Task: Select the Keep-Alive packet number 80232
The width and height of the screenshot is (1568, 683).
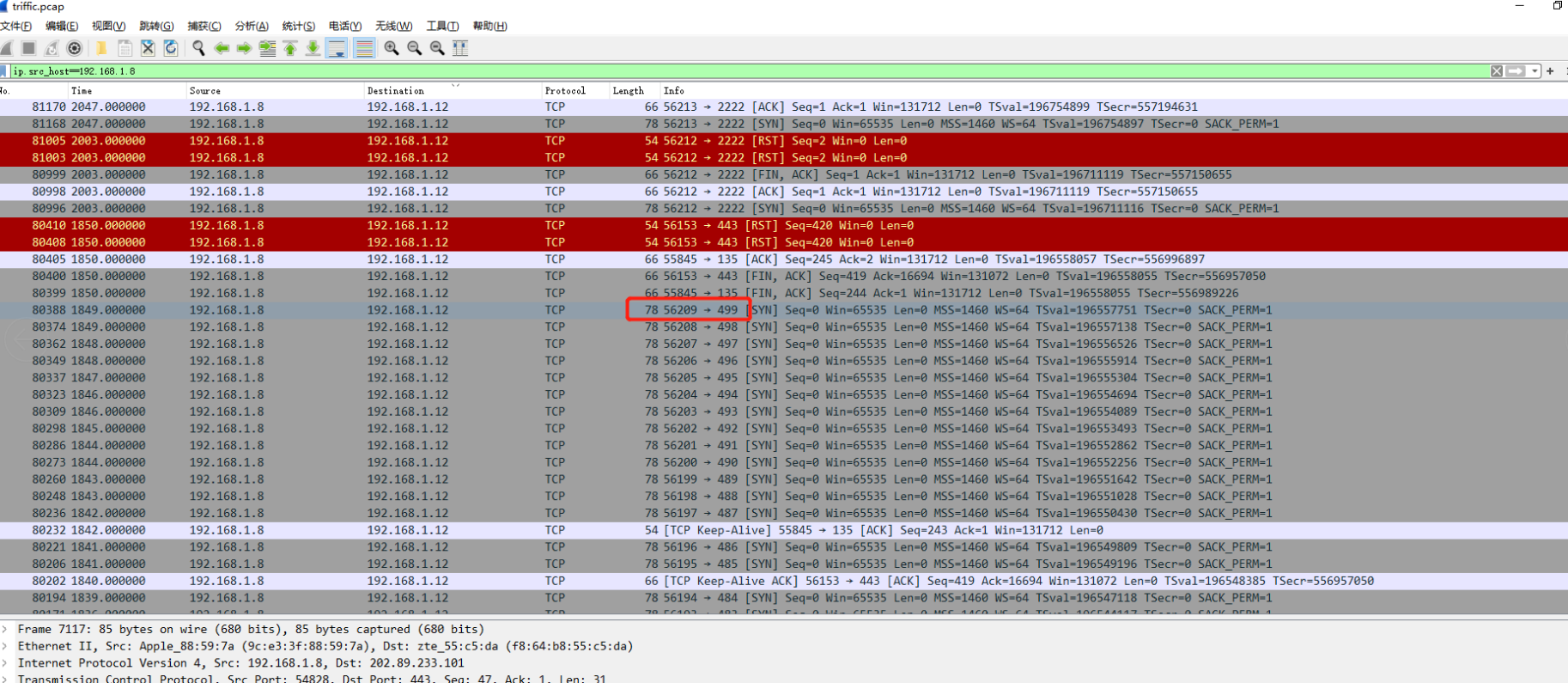Action: coord(784,530)
